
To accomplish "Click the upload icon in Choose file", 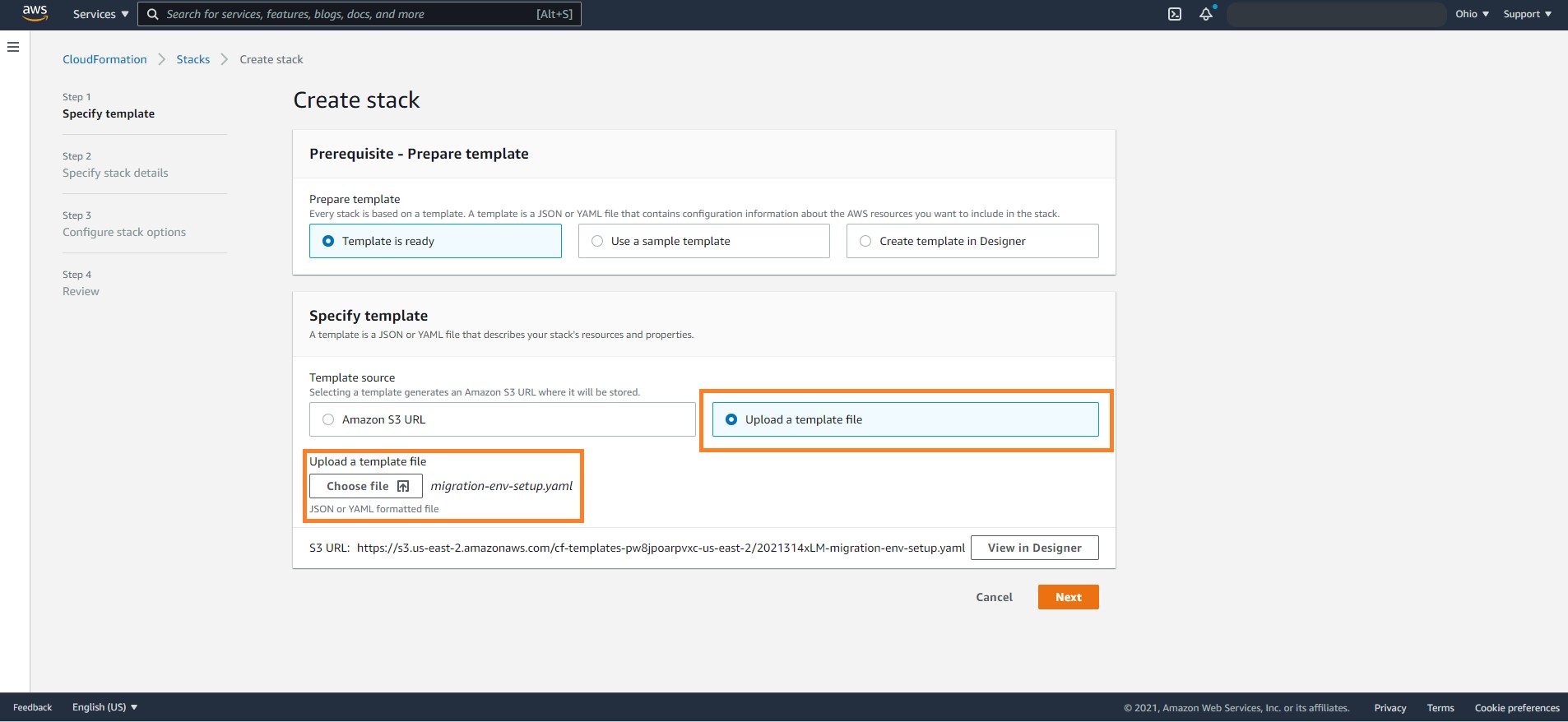I will 403,486.
